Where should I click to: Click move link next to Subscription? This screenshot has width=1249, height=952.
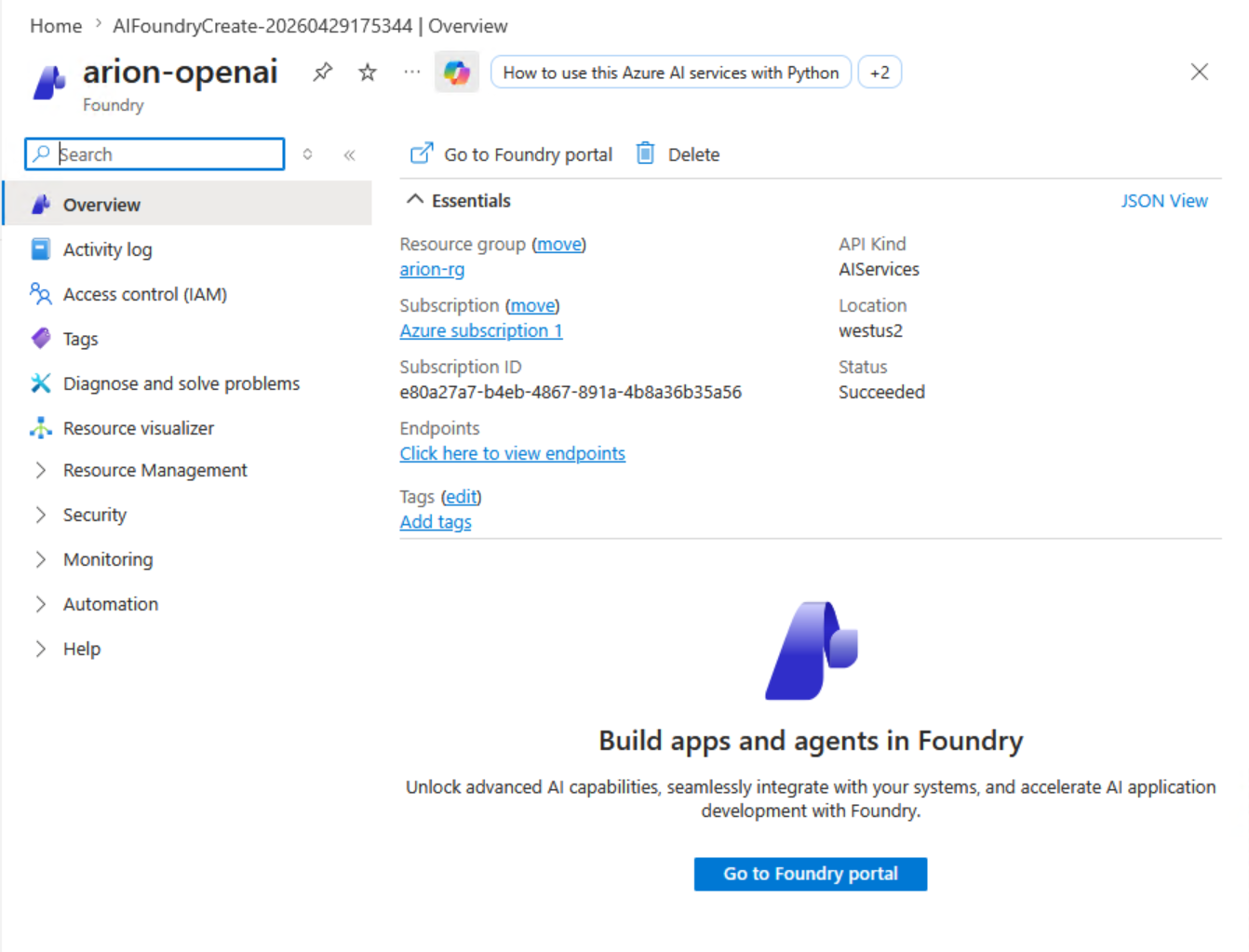pos(532,305)
